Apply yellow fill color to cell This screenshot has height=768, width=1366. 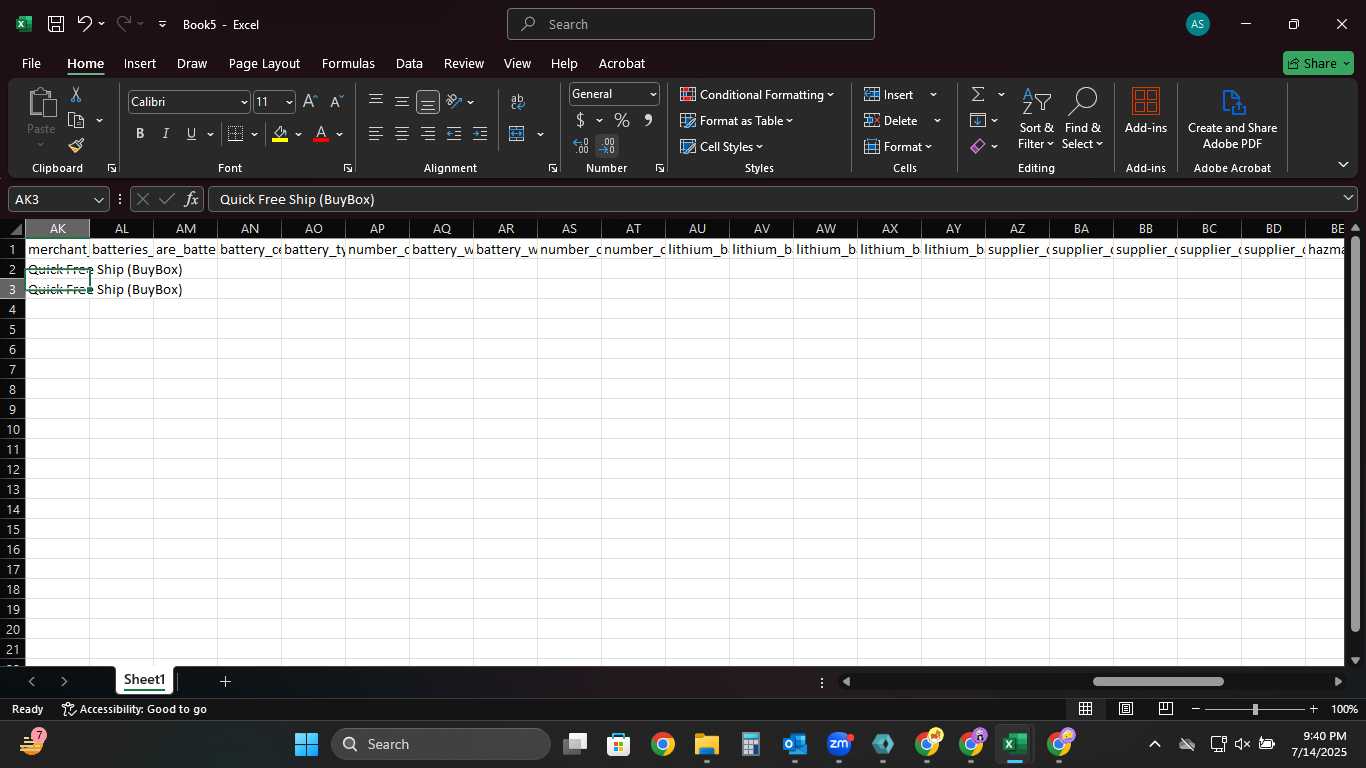280,134
